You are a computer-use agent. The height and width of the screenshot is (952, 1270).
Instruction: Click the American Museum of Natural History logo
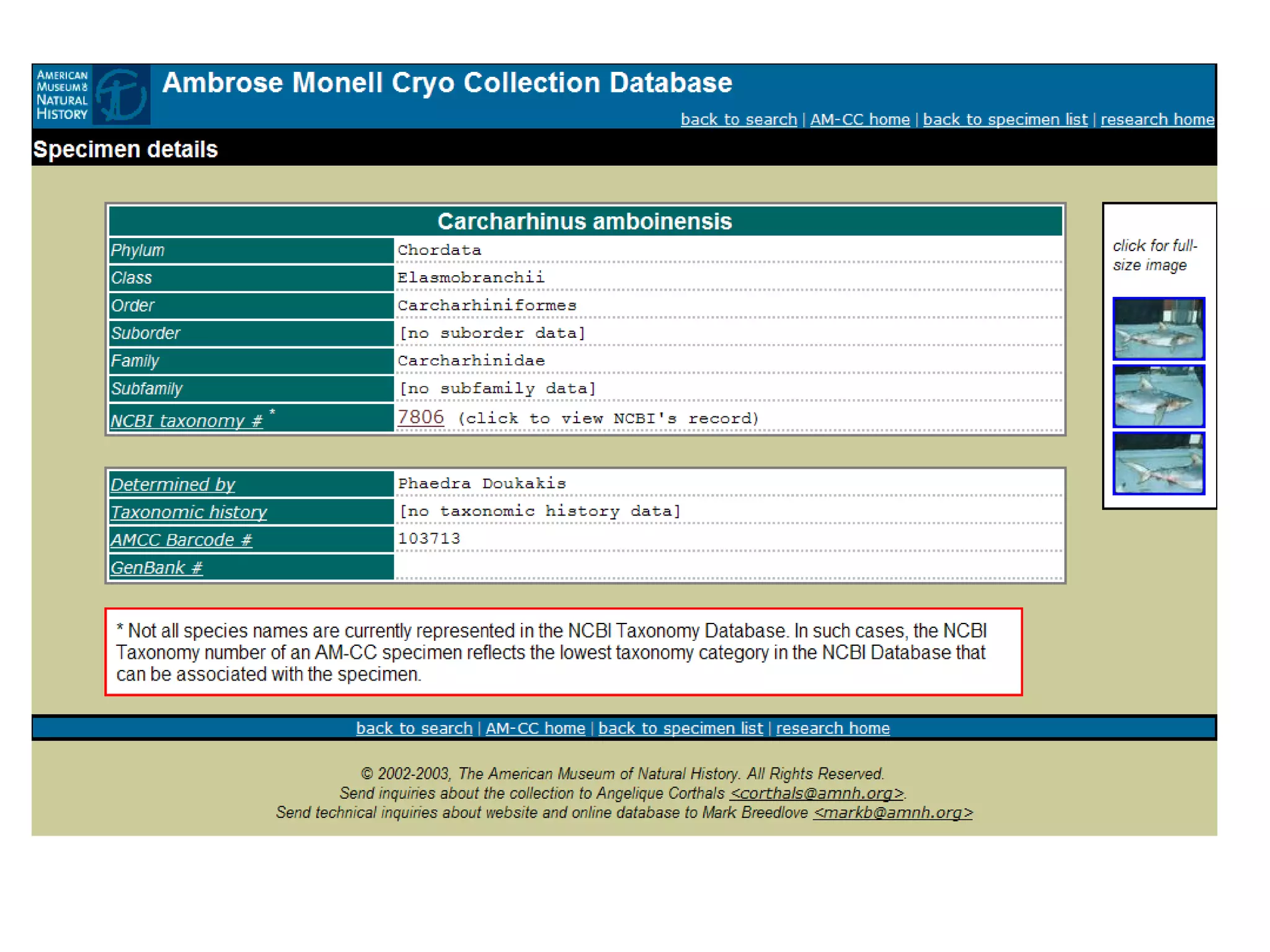(91, 95)
